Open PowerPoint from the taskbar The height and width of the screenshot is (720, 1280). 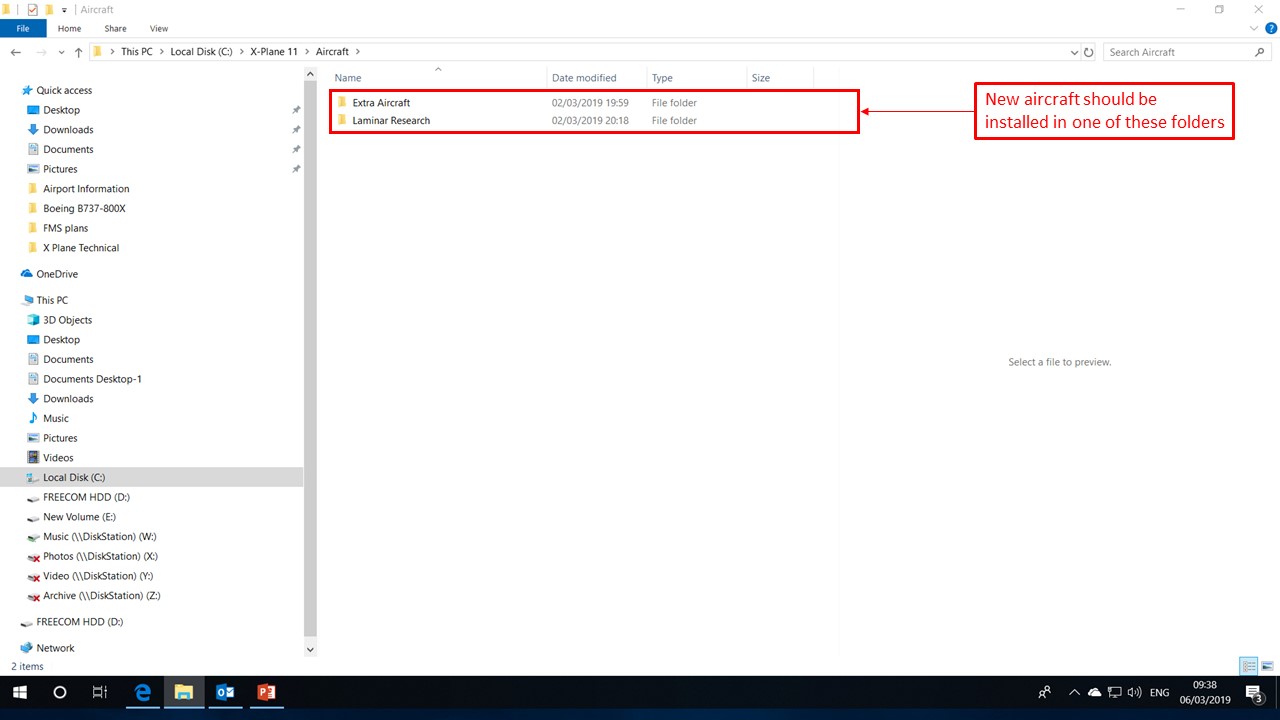point(266,692)
